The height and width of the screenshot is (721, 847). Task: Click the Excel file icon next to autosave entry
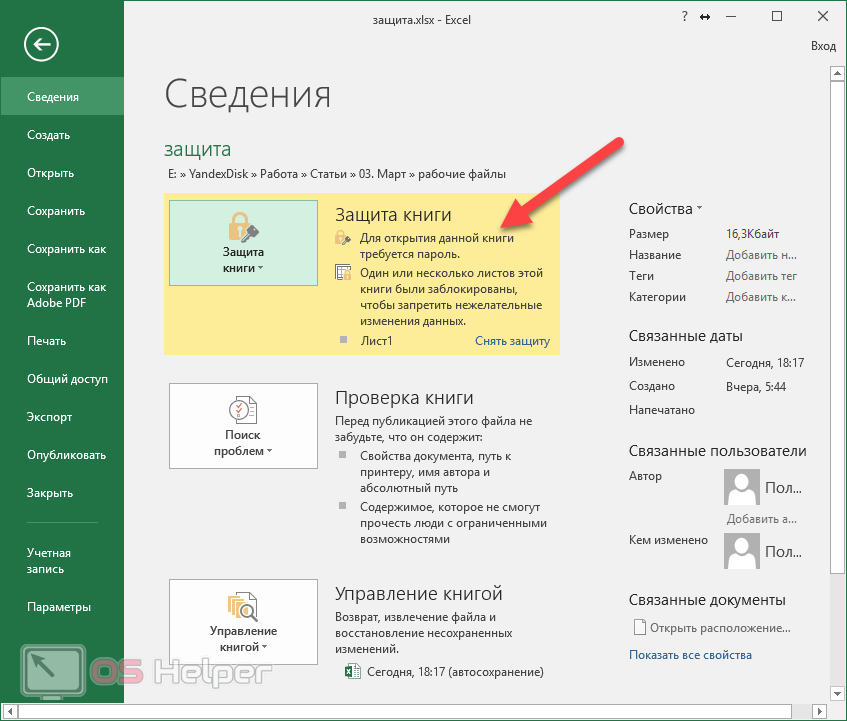click(352, 671)
